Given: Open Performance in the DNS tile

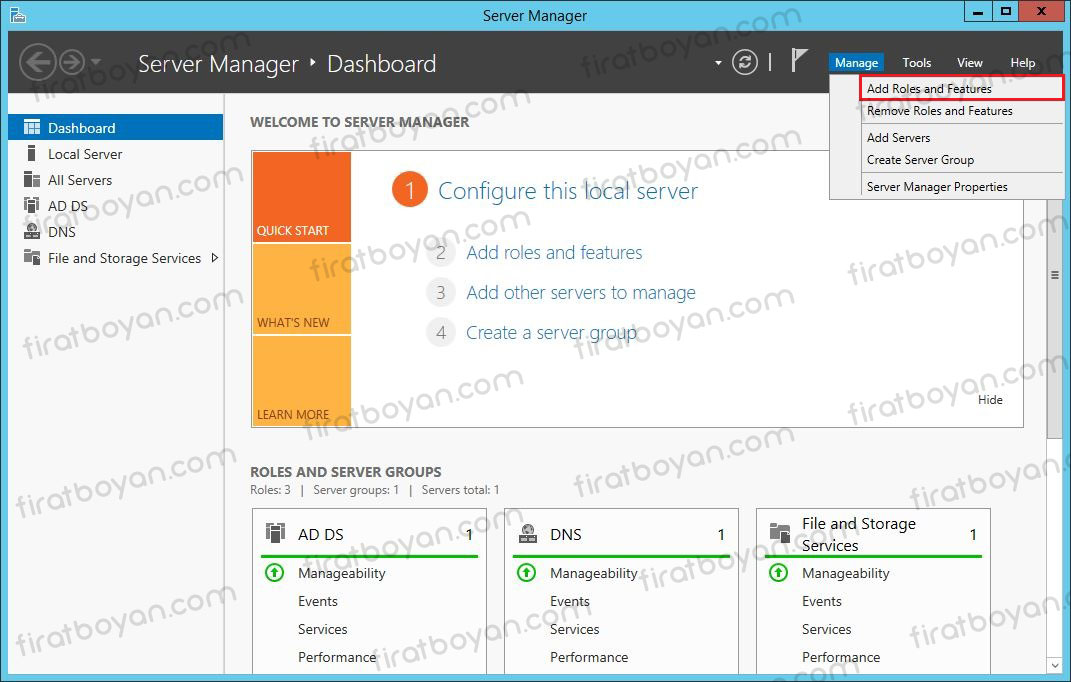Looking at the screenshot, I should (x=589, y=657).
